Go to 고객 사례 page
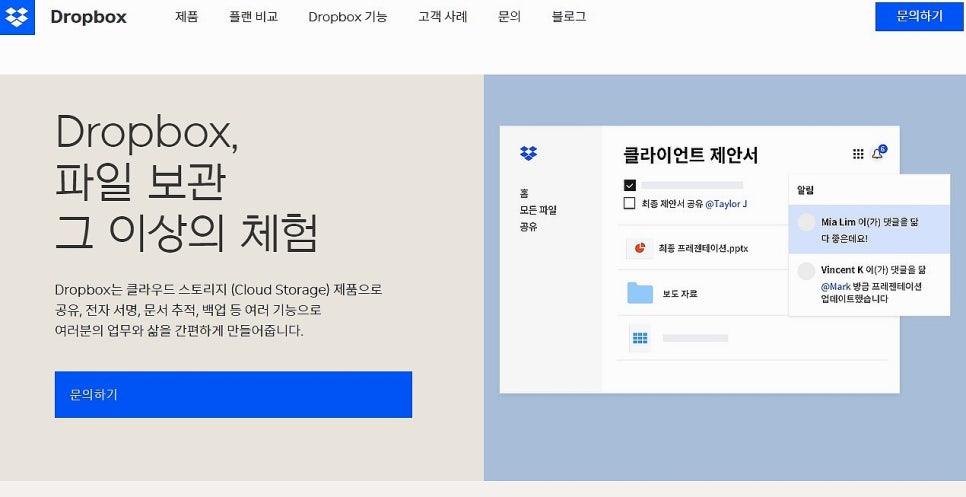This screenshot has width=966, height=497. click(442, 17)
